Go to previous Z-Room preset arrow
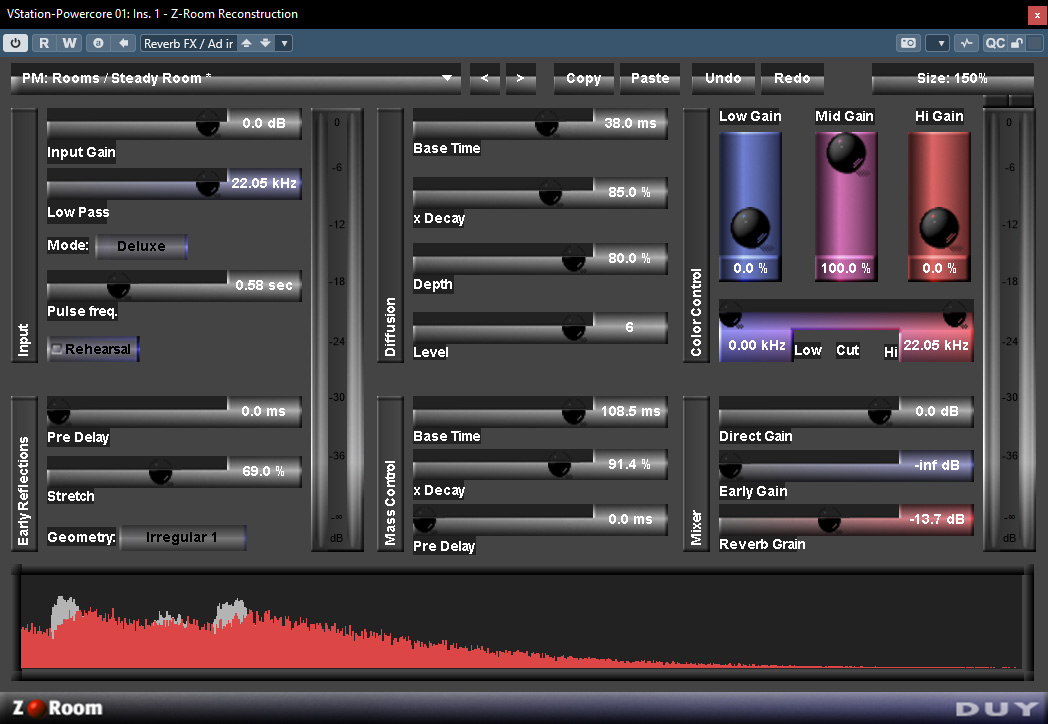The width and height of the screenshot is (1048, 724). [485, 78]
